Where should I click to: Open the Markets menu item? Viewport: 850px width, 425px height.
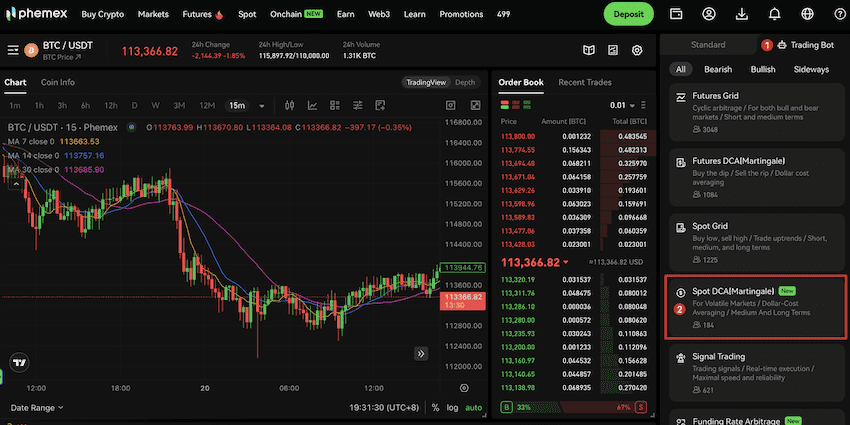(153, 14)
